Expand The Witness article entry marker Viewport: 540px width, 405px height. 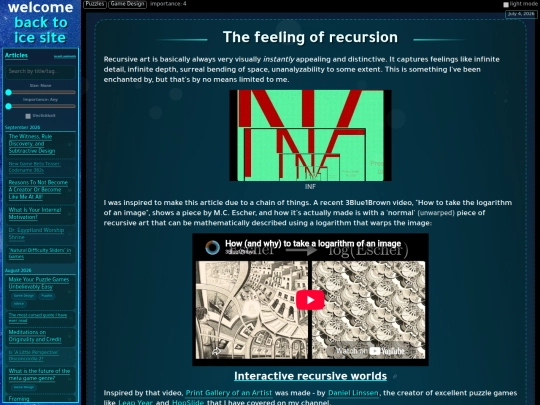pos(70,144)
